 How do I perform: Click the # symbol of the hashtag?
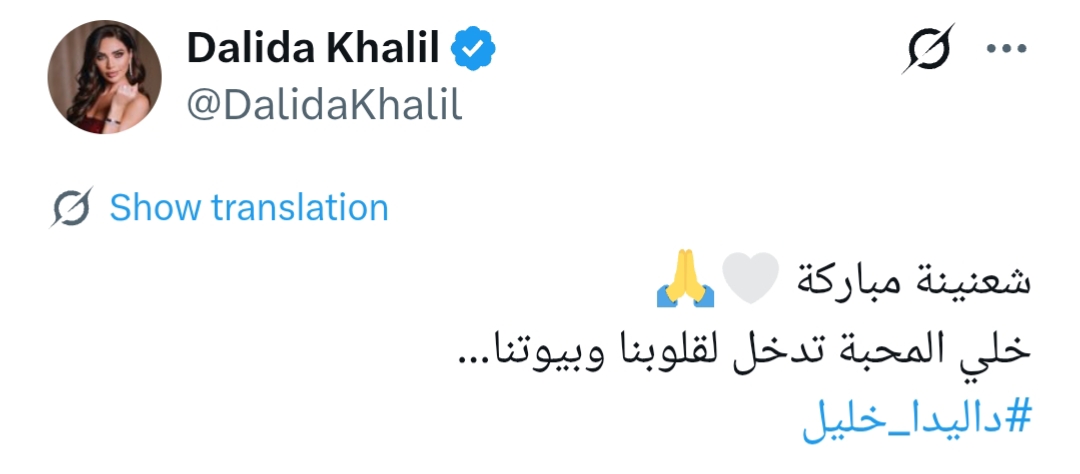click(1016, 415)
